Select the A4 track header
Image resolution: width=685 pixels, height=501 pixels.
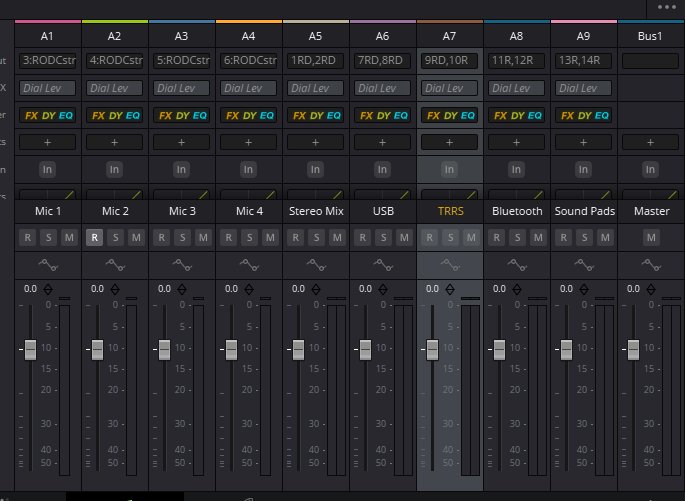[x=249, y=36]
